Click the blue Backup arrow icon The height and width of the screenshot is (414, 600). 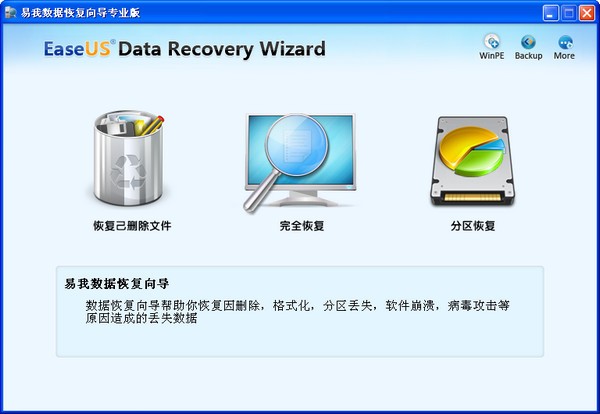click(x=528, y=42)
